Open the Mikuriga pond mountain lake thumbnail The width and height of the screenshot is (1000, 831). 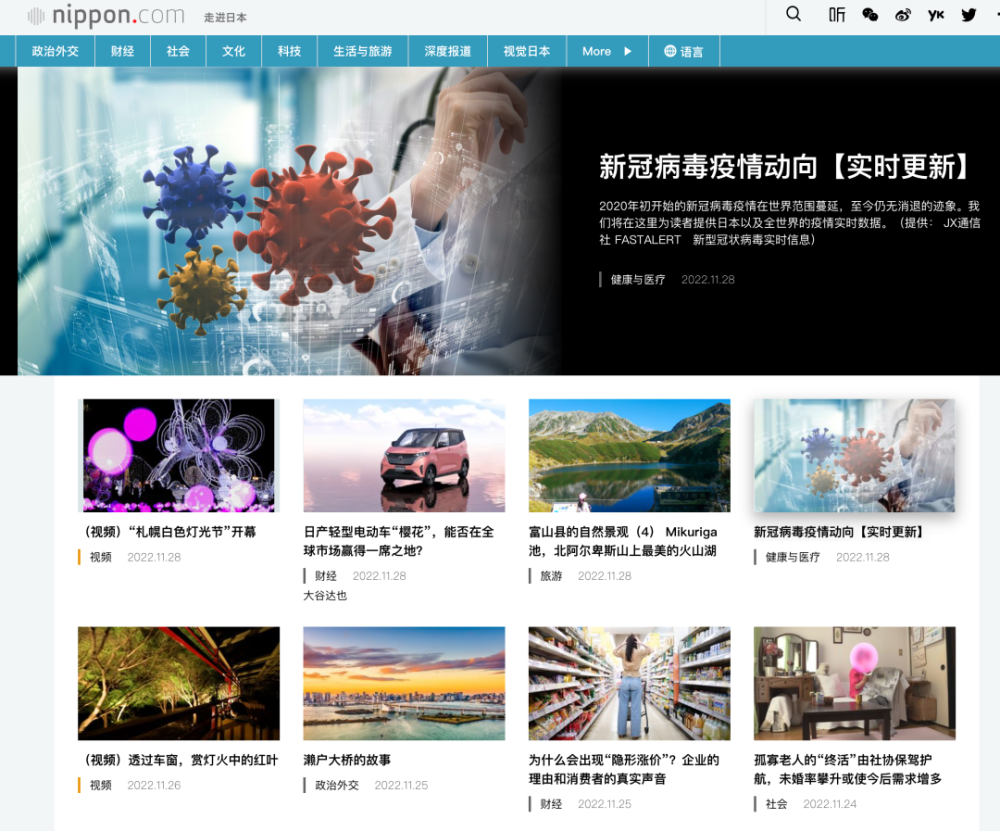[x=629, y=455]
